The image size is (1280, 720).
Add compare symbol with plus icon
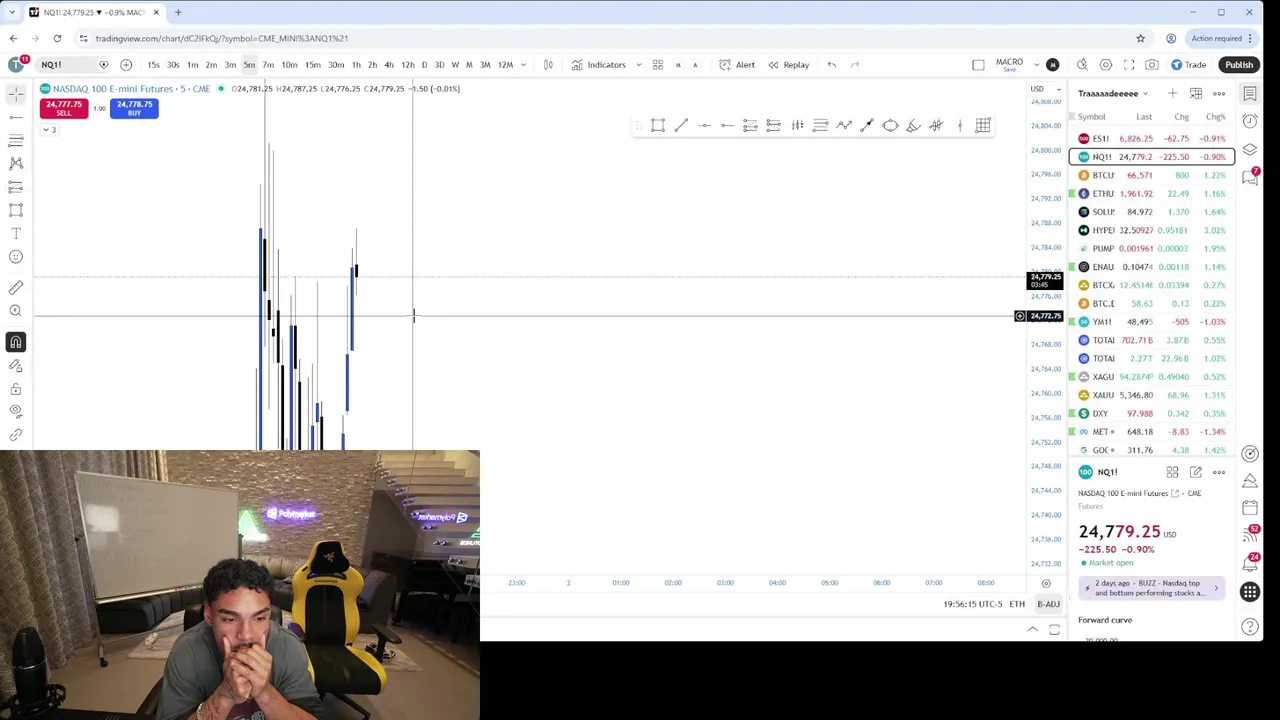126,65
